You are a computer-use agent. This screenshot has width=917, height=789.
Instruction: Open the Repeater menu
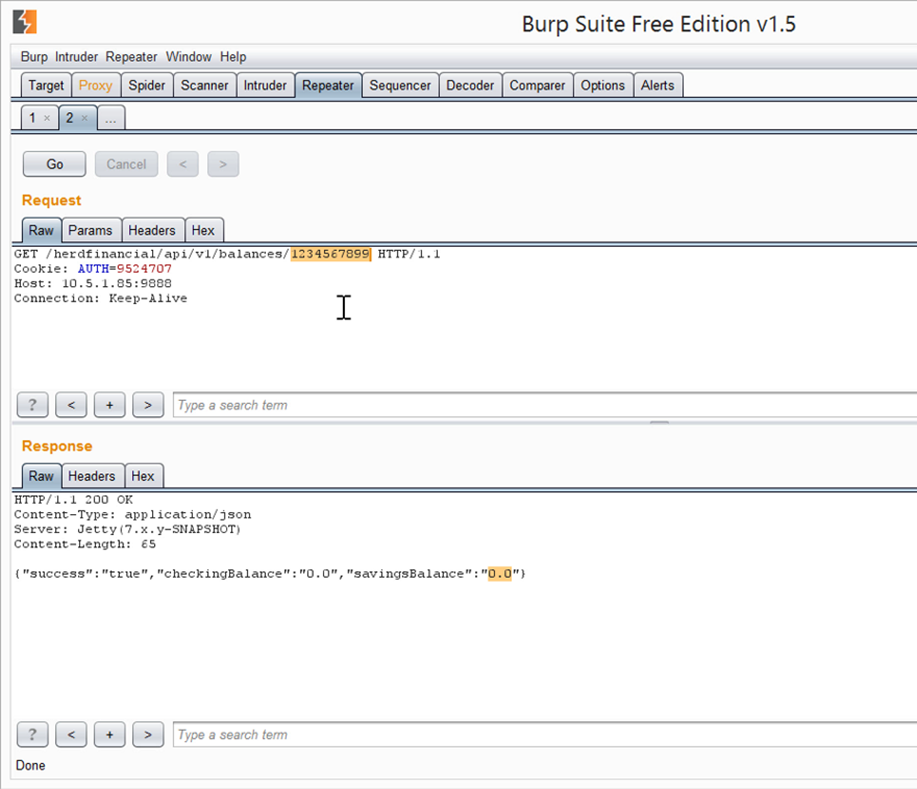[131, 57]
